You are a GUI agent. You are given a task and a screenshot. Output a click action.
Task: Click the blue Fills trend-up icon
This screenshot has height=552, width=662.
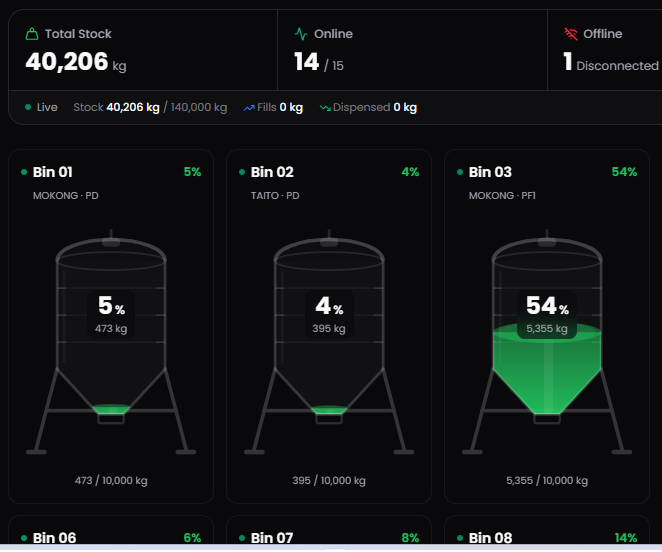[x=249, y=108]
